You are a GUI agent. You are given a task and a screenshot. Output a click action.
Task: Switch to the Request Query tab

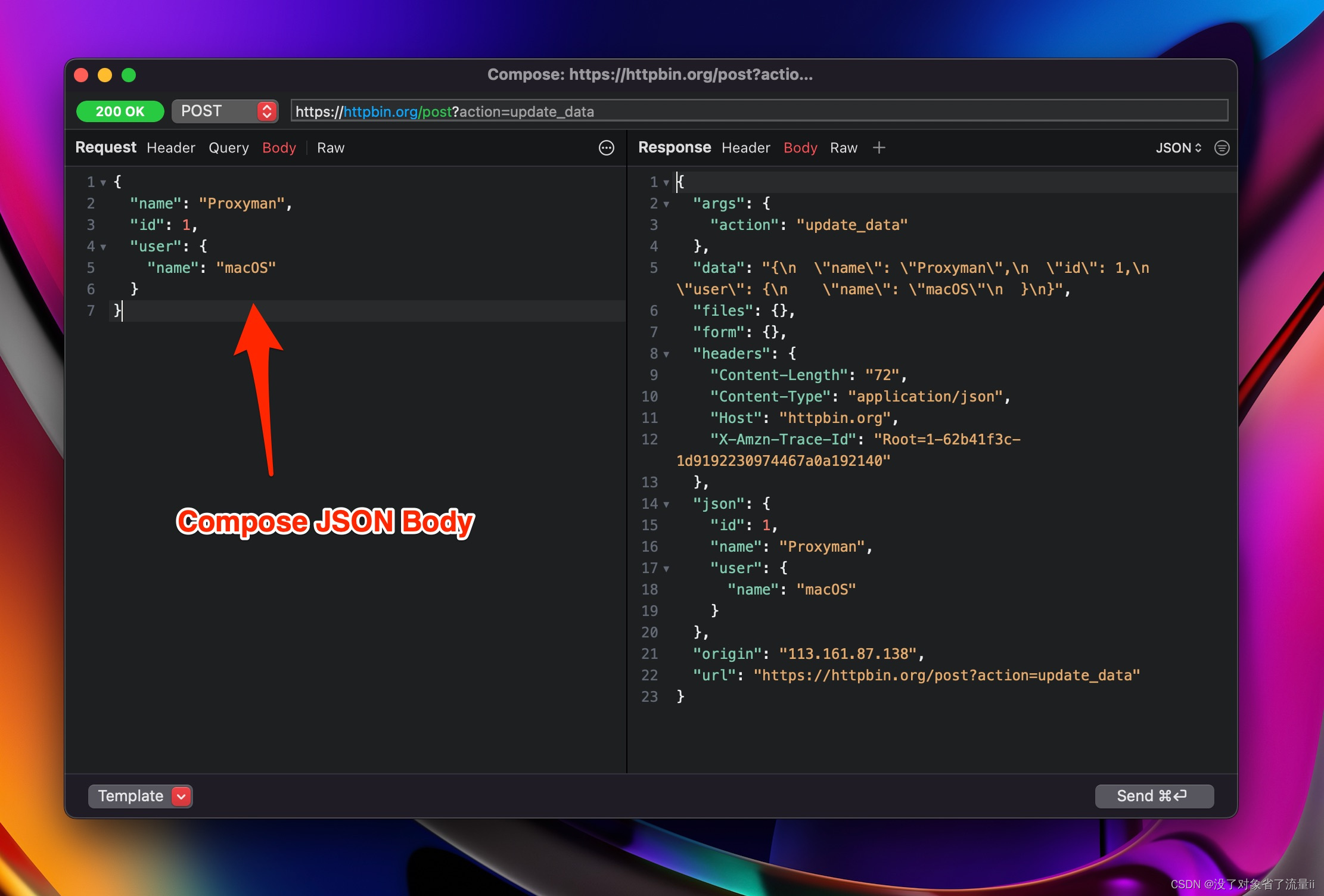pyautogui.click(x=229, y=148)
